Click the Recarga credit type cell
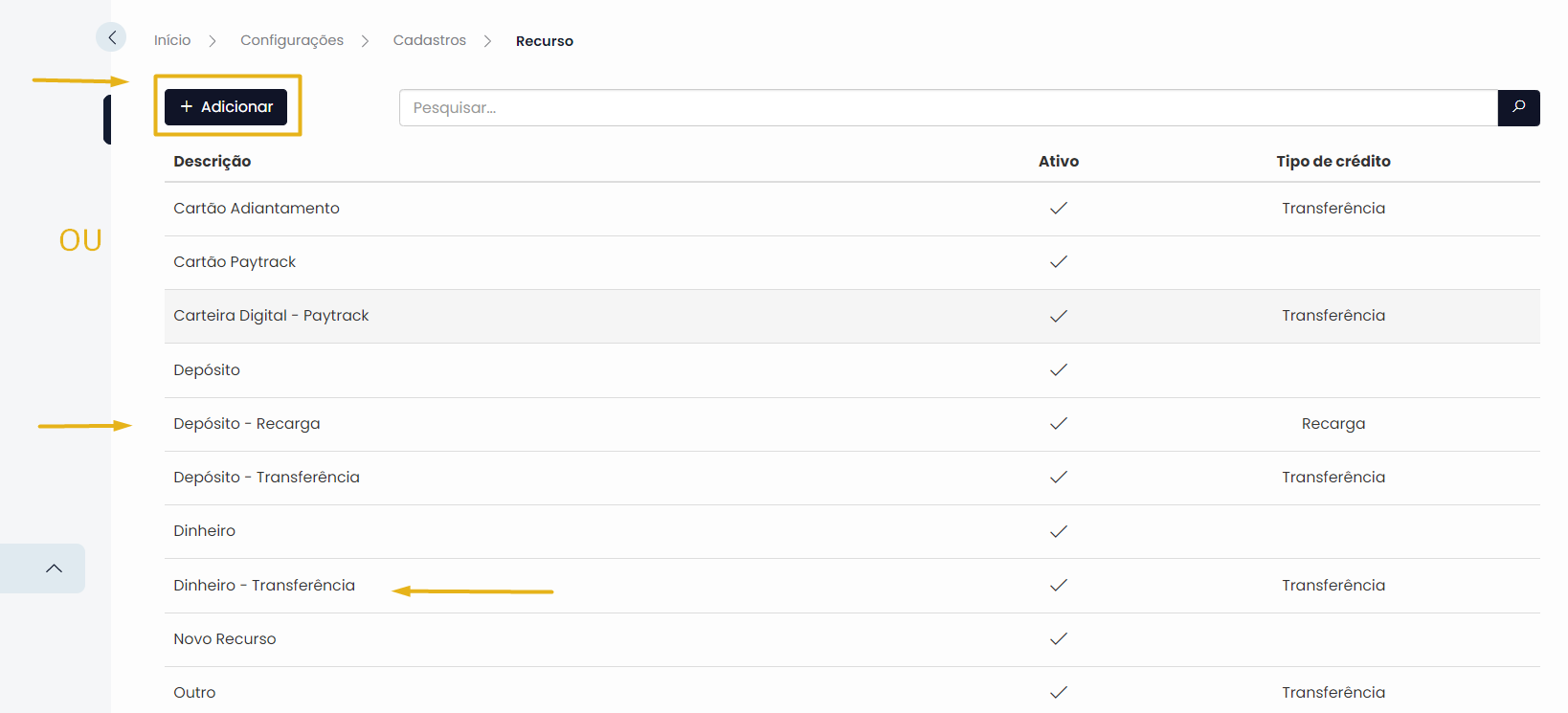 (1333, 423)
